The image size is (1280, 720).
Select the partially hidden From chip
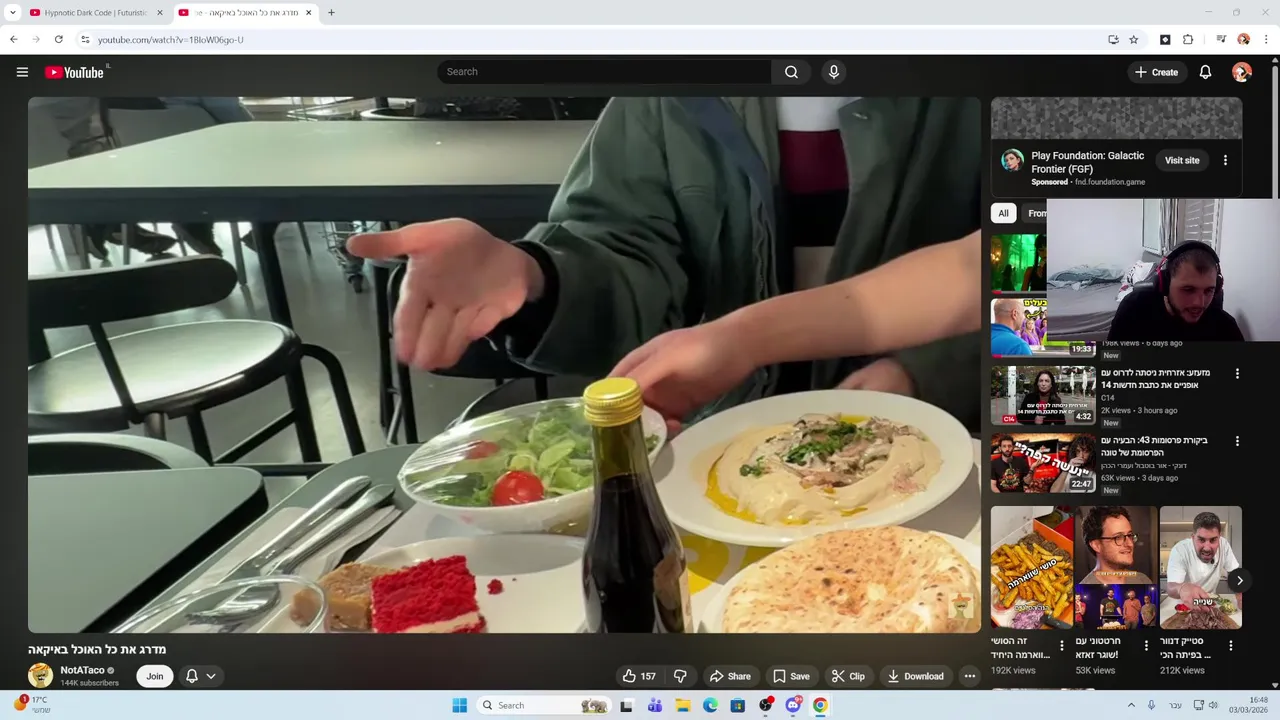coord(1035,213)
